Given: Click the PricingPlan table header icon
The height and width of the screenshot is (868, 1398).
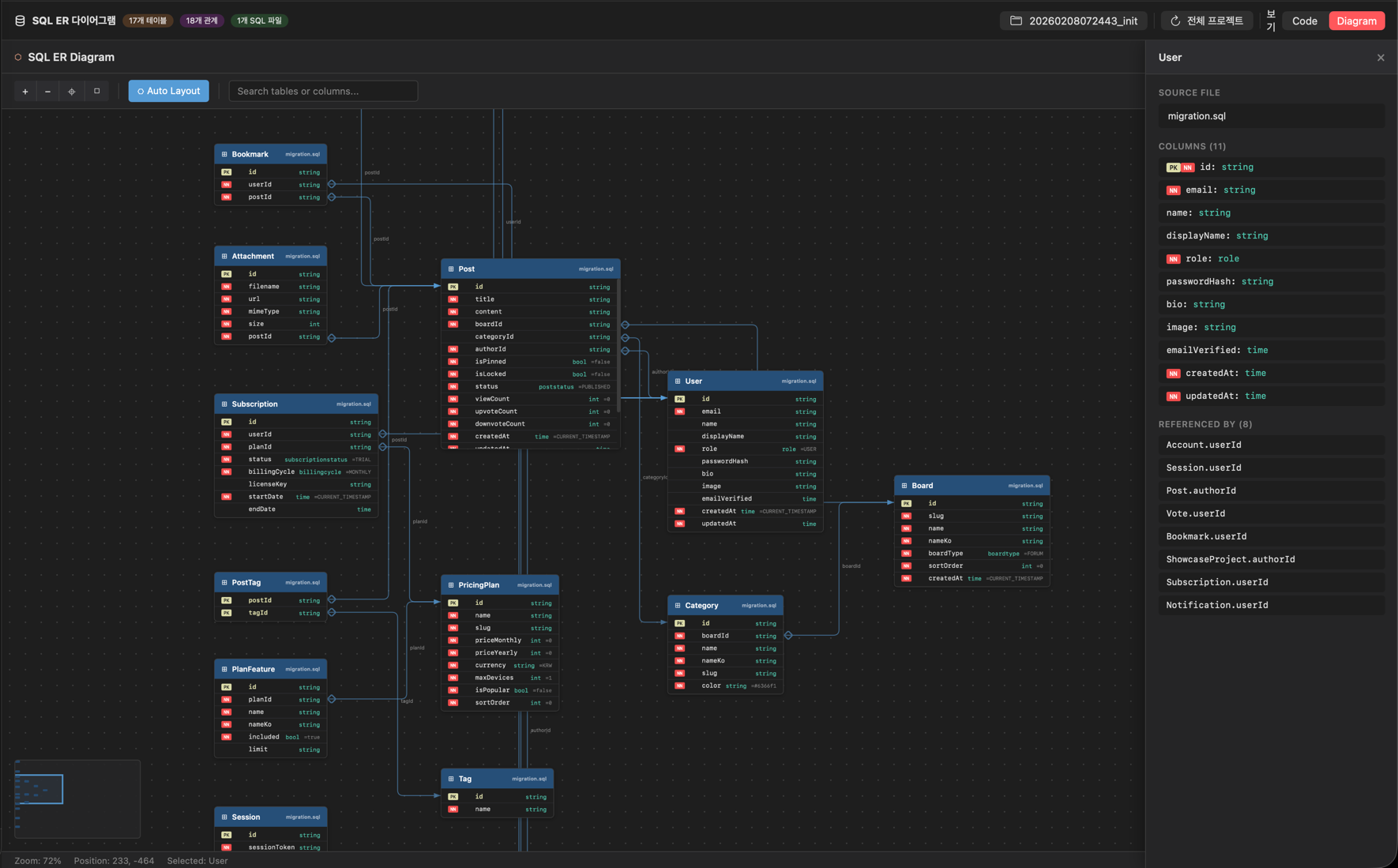Looking at the screenshot, I should click(451, 585).
